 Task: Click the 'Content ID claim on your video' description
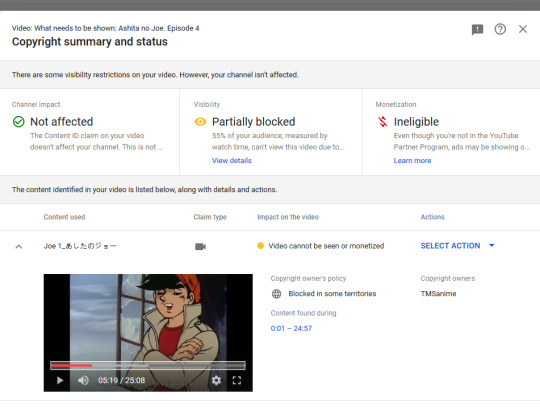click(x=96, y=141)
